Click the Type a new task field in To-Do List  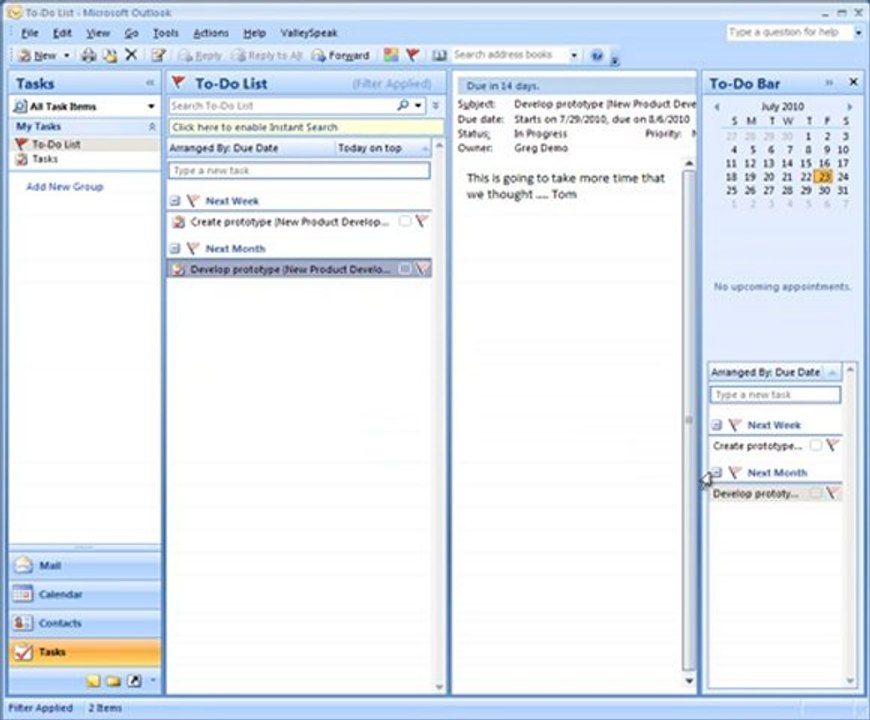click(x=300, y=170)
